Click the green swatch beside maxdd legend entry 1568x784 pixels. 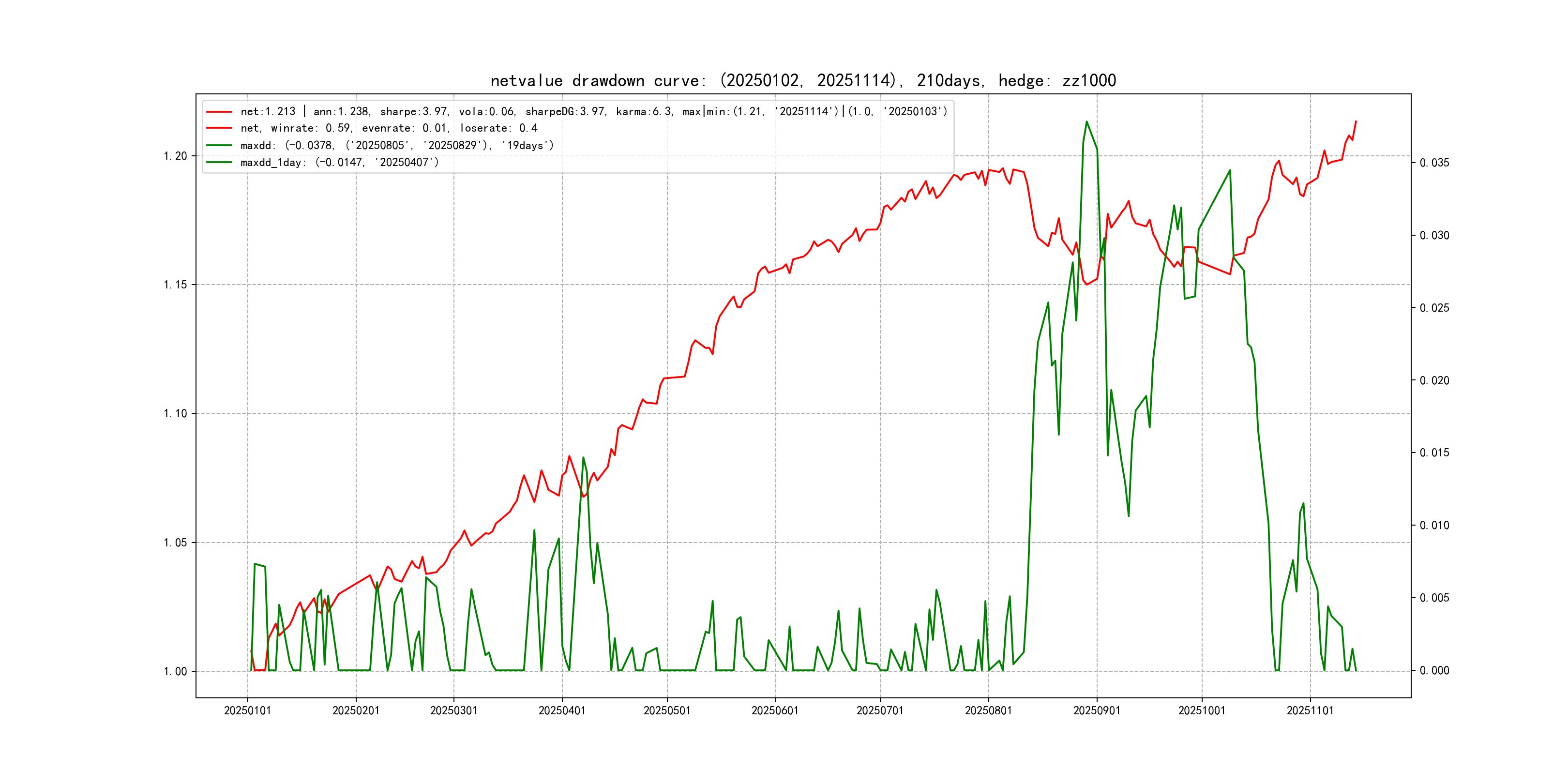[219, 145]
